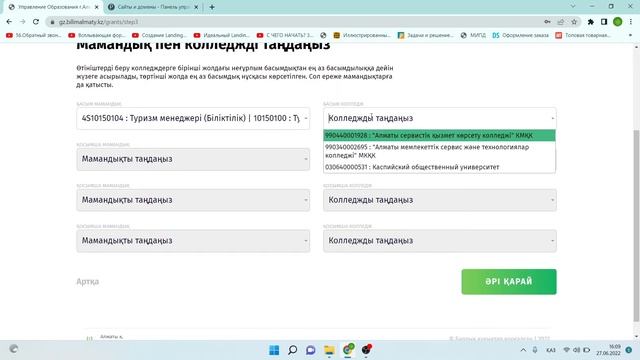Close the Сайты и домены tab
Screen dimensions: 640x360
pos(196,7)
